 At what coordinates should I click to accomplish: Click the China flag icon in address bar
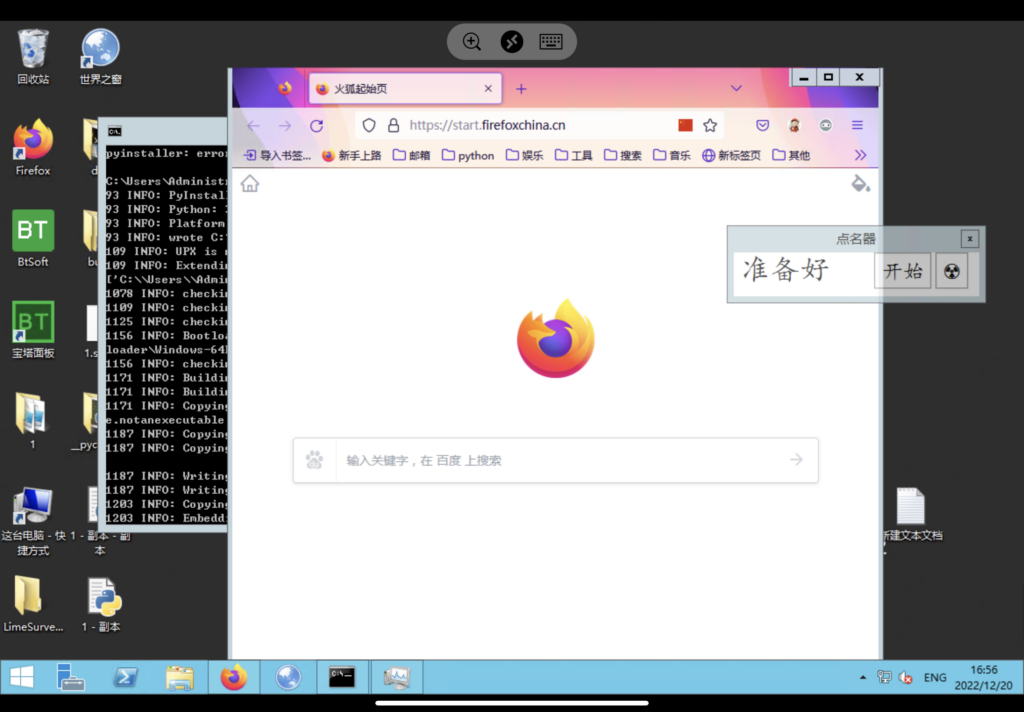click(685, 126)
